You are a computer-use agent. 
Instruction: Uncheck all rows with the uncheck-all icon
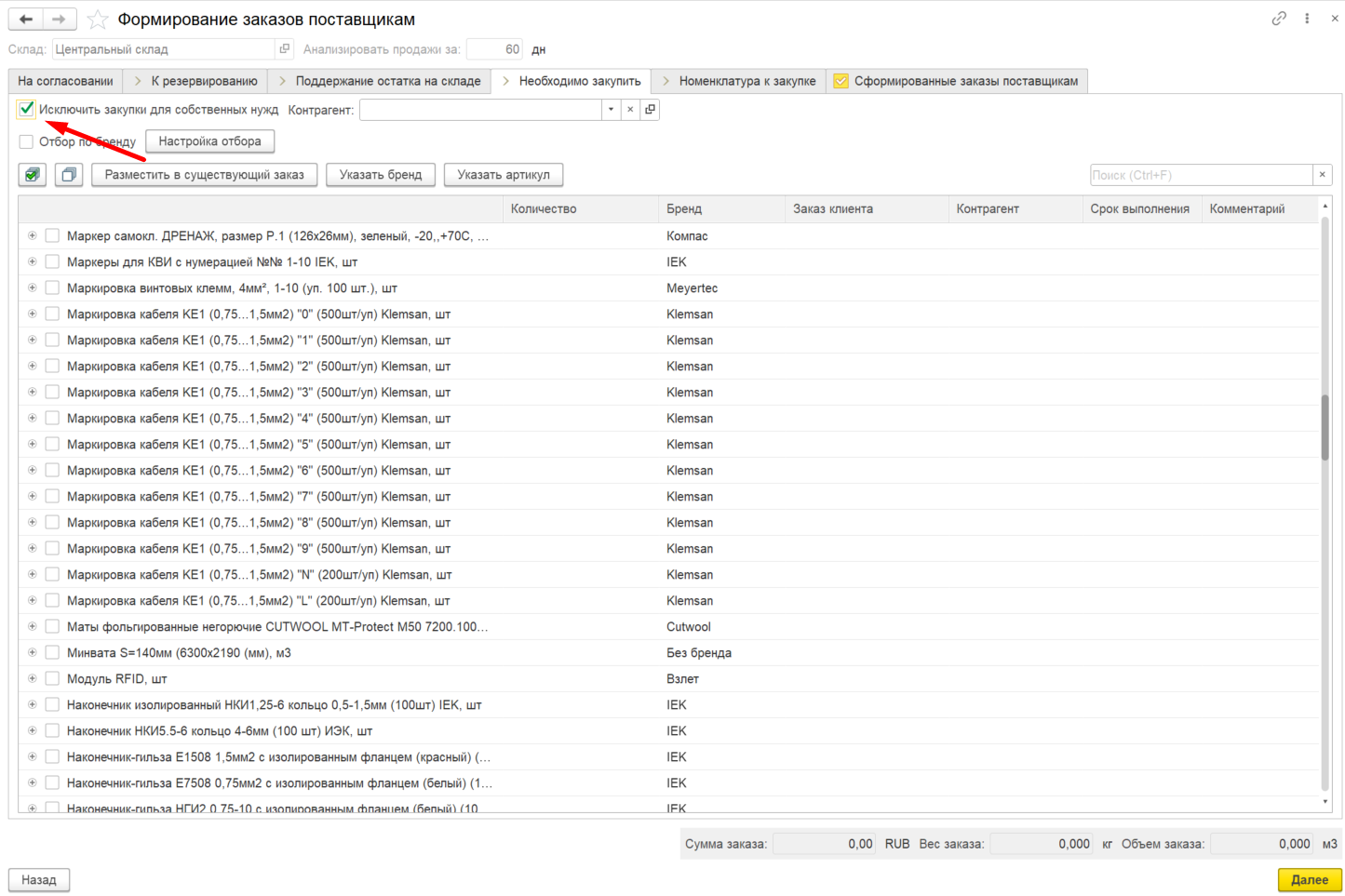point(69,175)
